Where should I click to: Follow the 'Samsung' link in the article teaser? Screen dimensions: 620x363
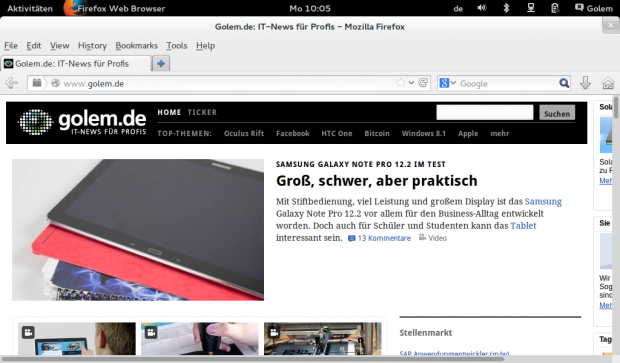tap(543, 201)
